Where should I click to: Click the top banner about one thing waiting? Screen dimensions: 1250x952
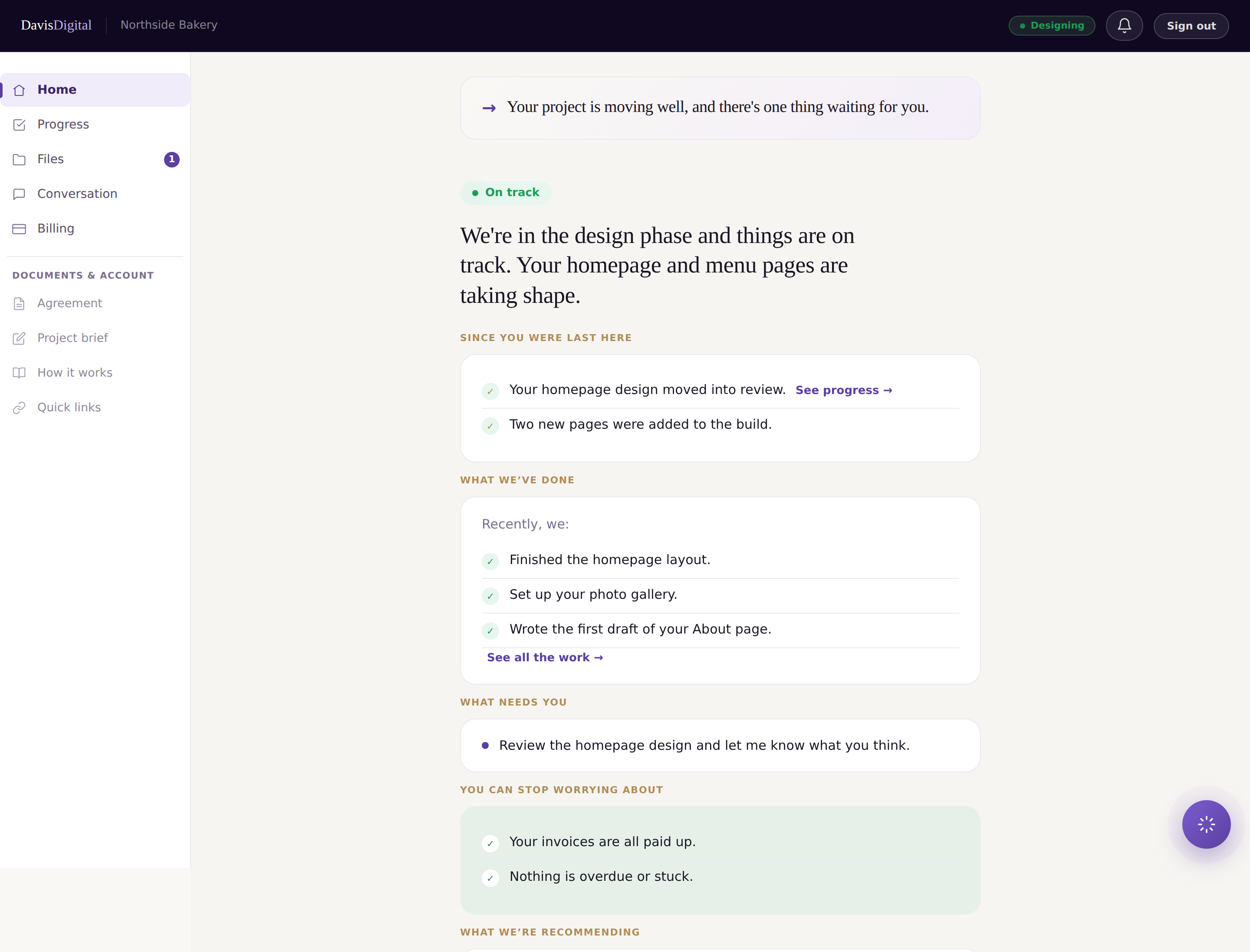tap(720, 108)
